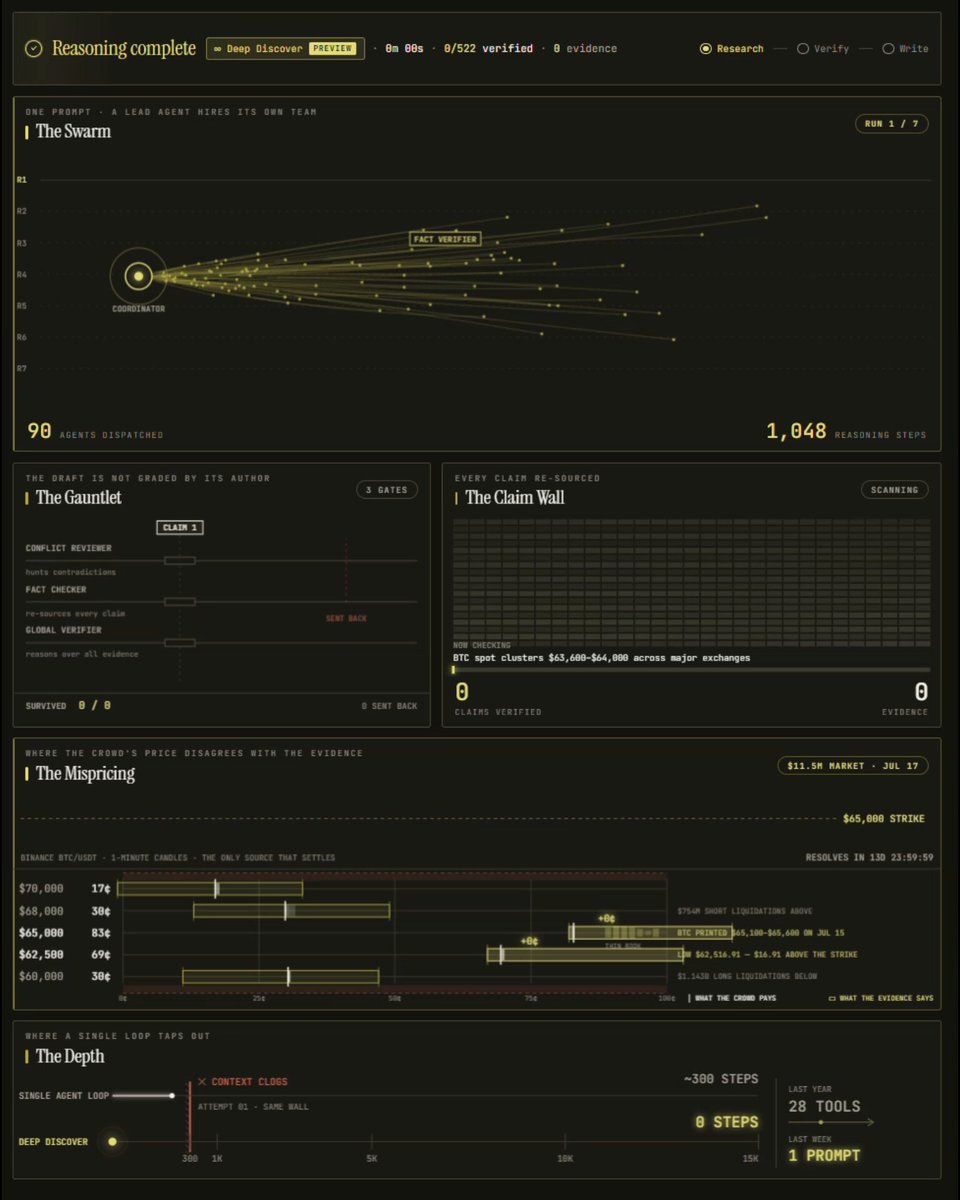
Task: Click the 90 Agents Dispatched count
Action: click(95, 431)
